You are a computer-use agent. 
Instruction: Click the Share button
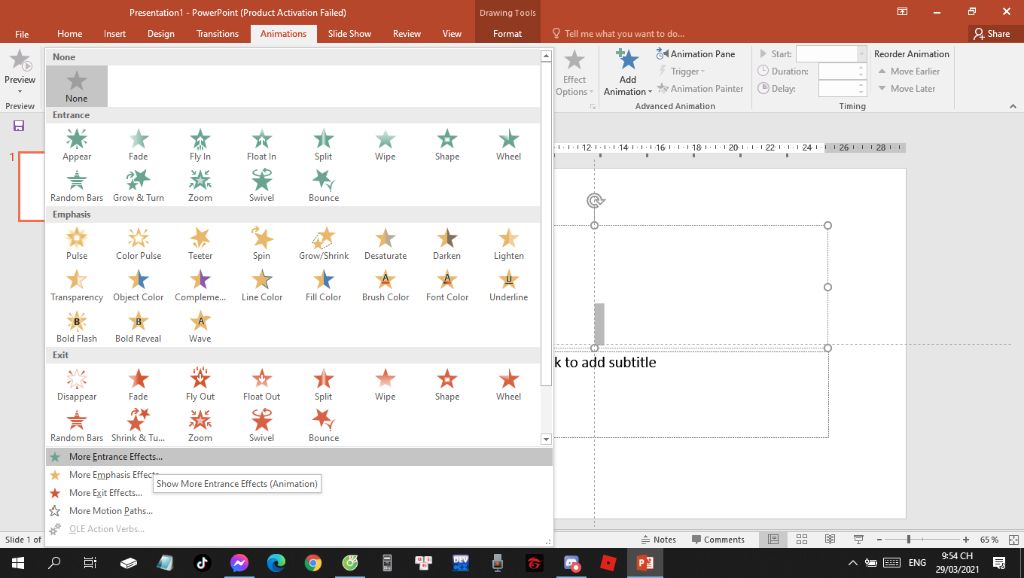(x=991, y=34)
